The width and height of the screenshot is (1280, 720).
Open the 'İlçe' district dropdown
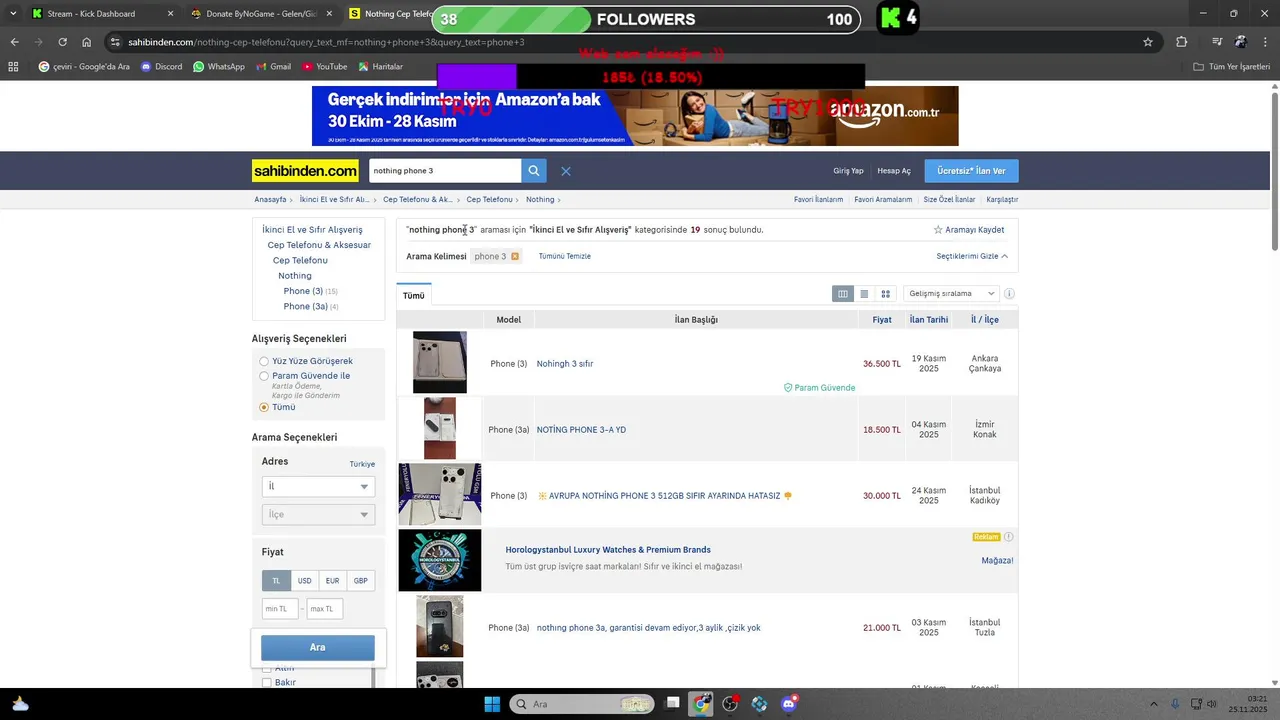pyautogui.click(x=318, y=514)
